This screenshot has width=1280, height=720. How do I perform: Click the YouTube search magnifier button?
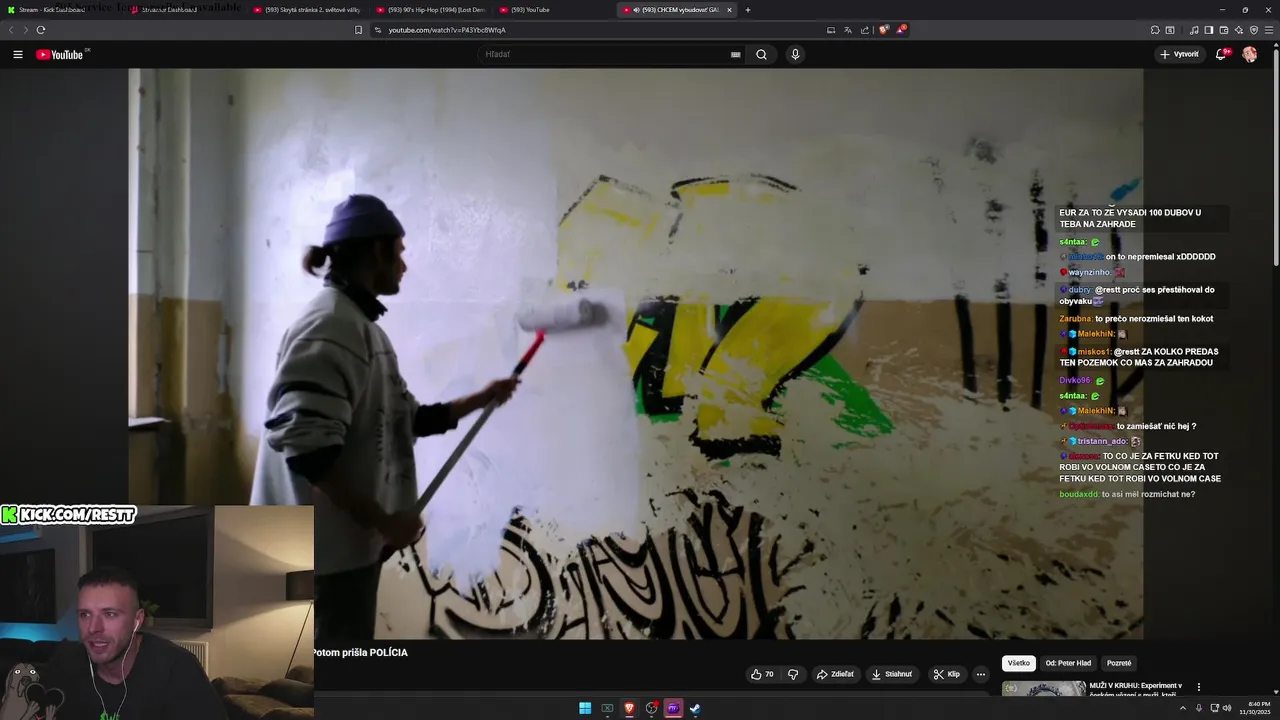click(761, 54)
